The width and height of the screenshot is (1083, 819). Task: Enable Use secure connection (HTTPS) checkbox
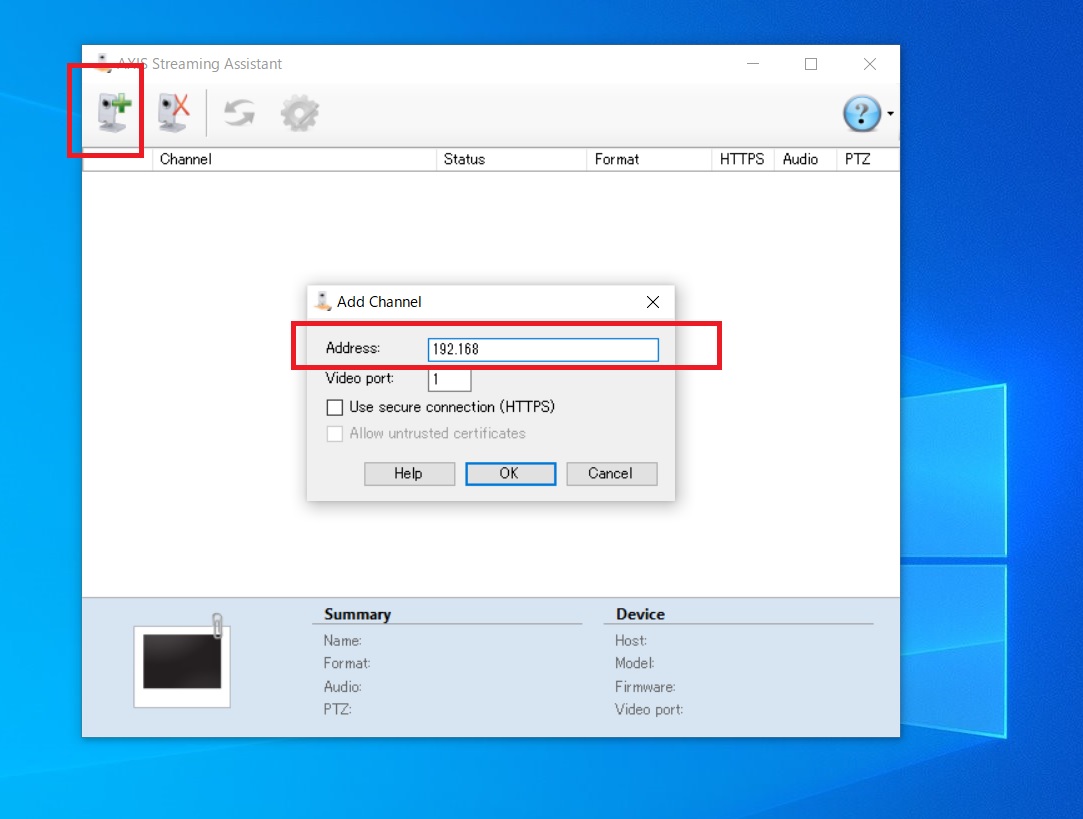point(334,407)
